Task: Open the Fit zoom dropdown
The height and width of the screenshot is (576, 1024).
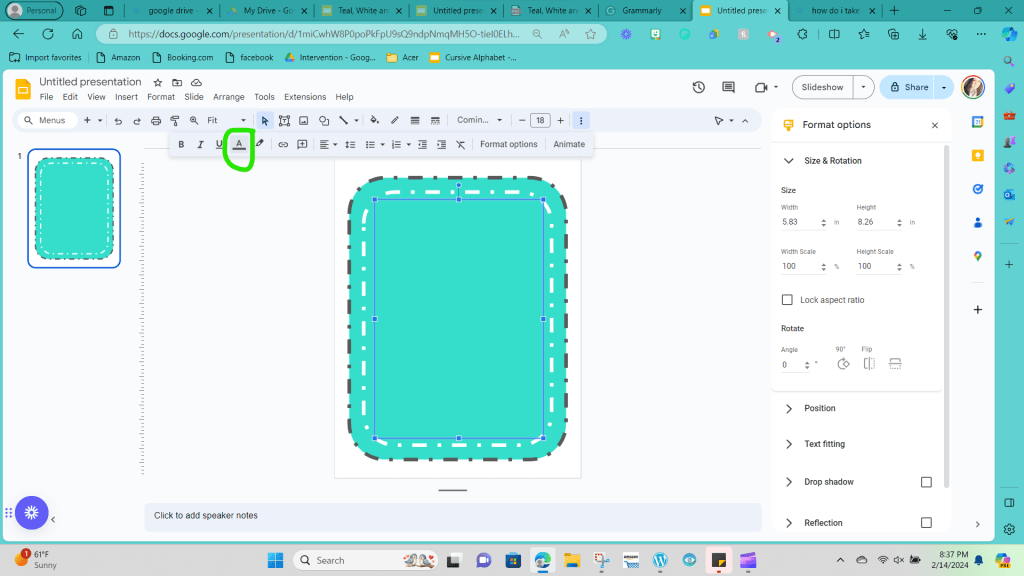Action: (x=226, y=120)
